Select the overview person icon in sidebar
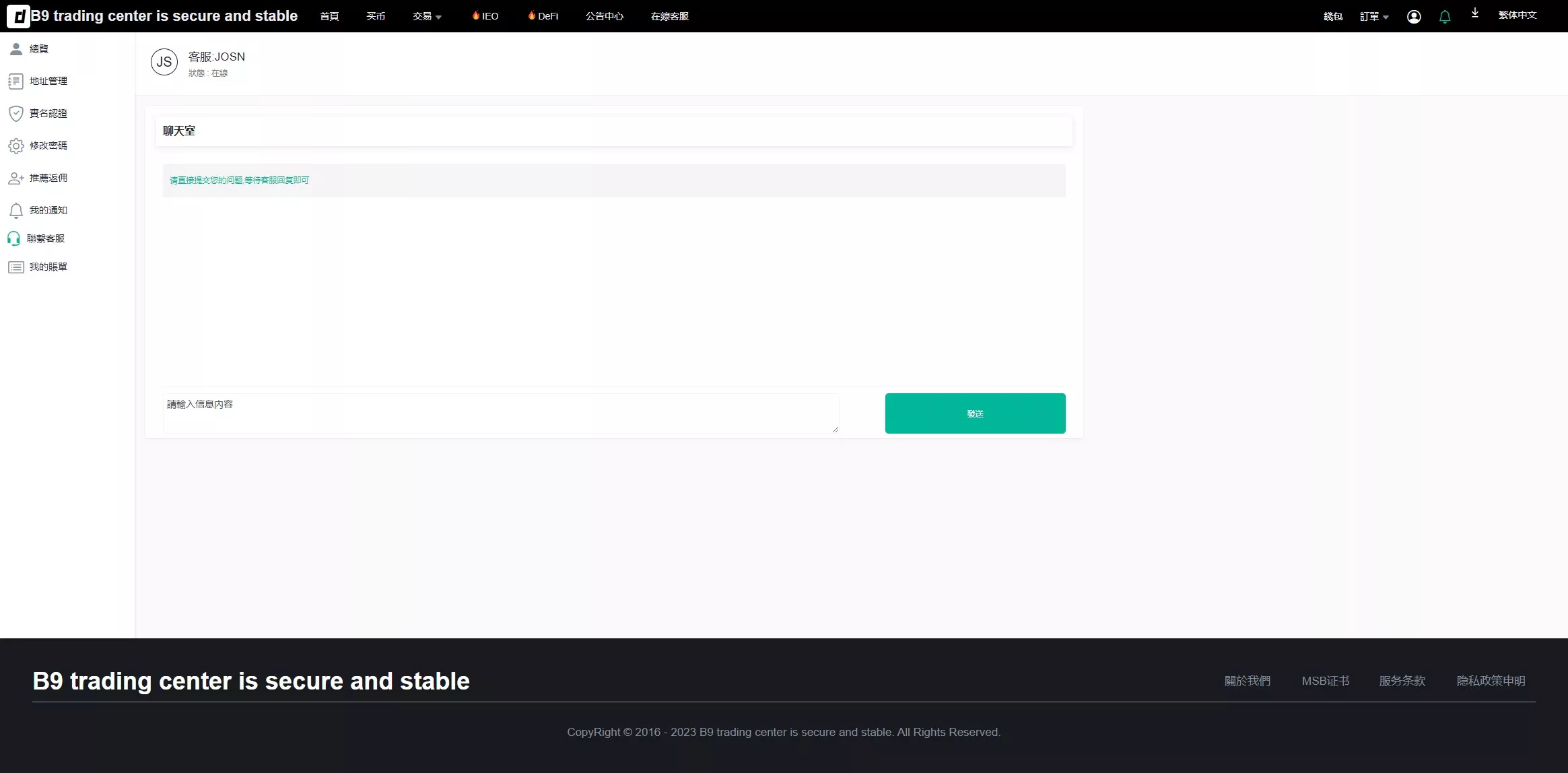The width and height of the screenshot is (1568, 773). [x=16, y=48]
